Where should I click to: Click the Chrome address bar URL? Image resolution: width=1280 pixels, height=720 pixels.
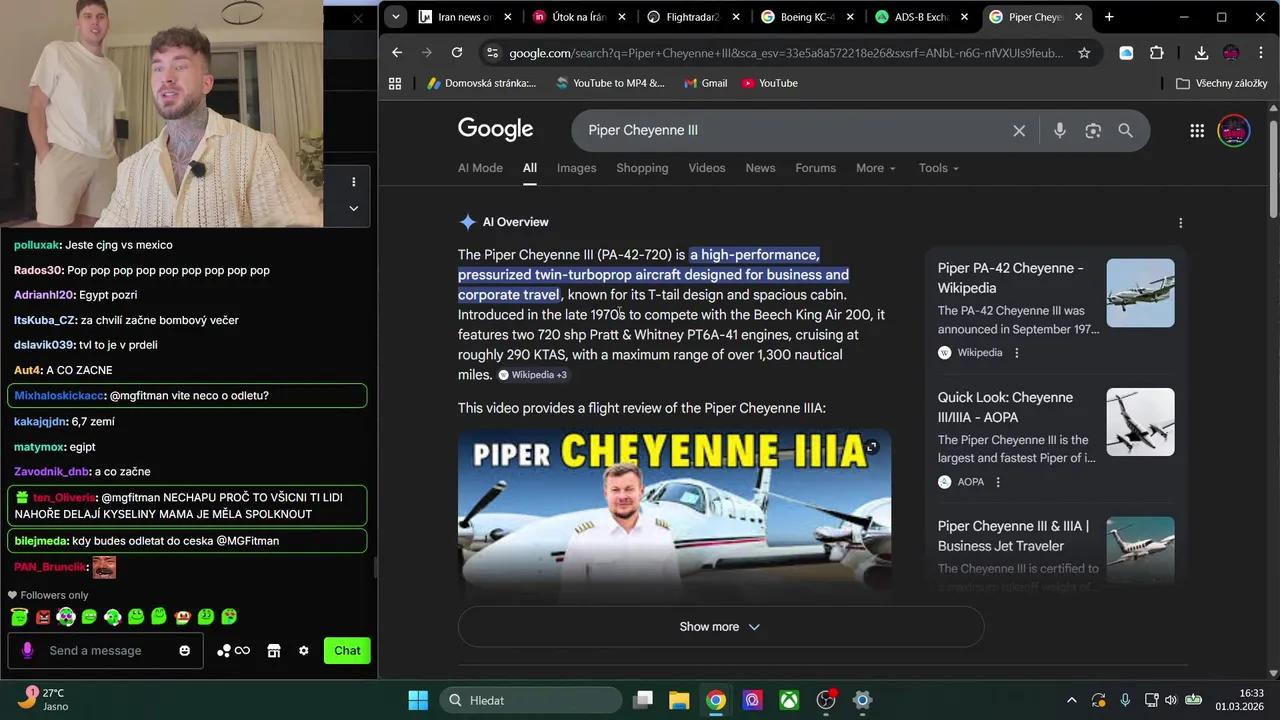click(x=785, y=53)
